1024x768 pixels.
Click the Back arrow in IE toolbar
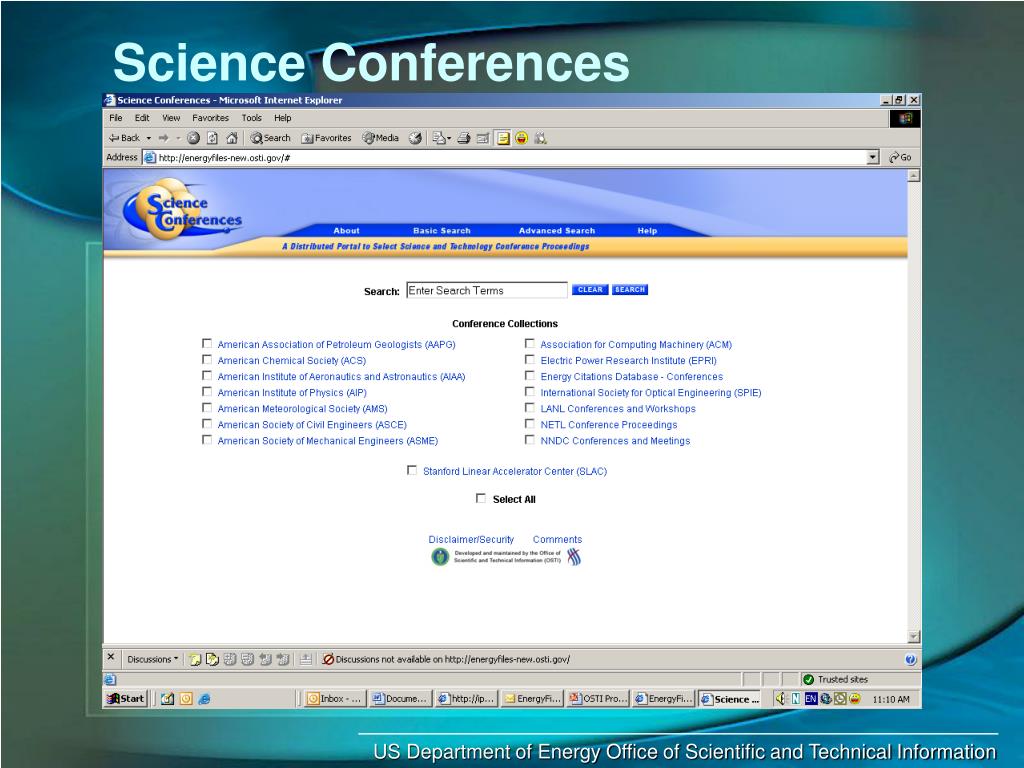[124, 138]
